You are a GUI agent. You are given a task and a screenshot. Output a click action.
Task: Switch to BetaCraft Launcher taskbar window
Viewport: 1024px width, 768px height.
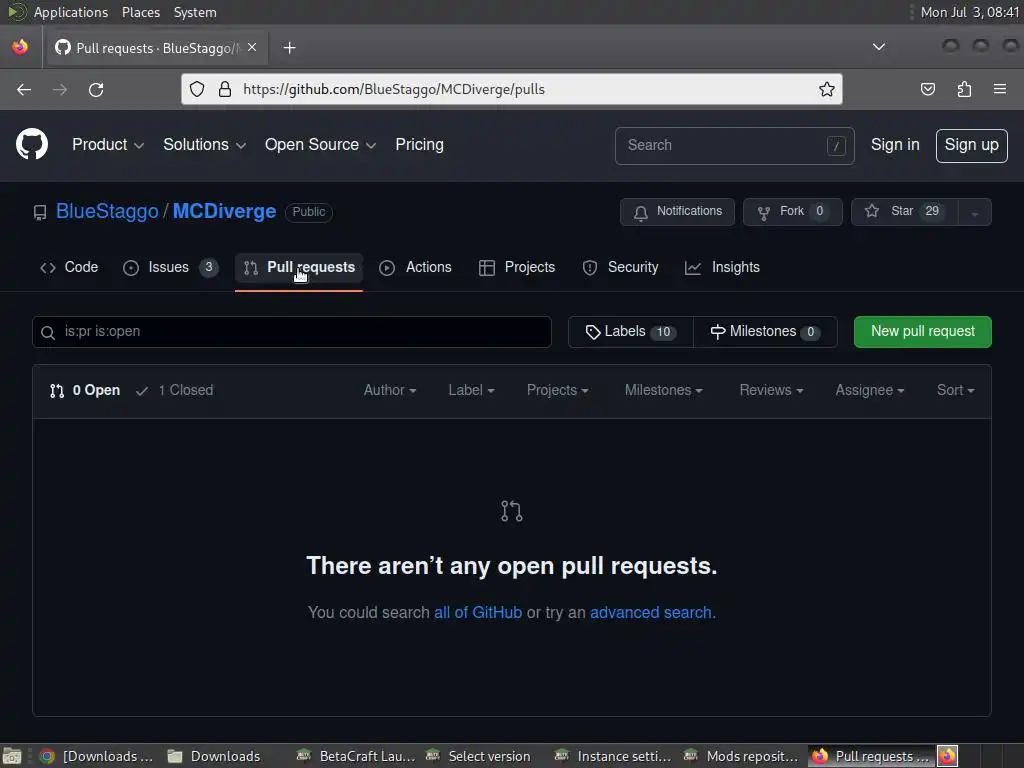point(357,756)
